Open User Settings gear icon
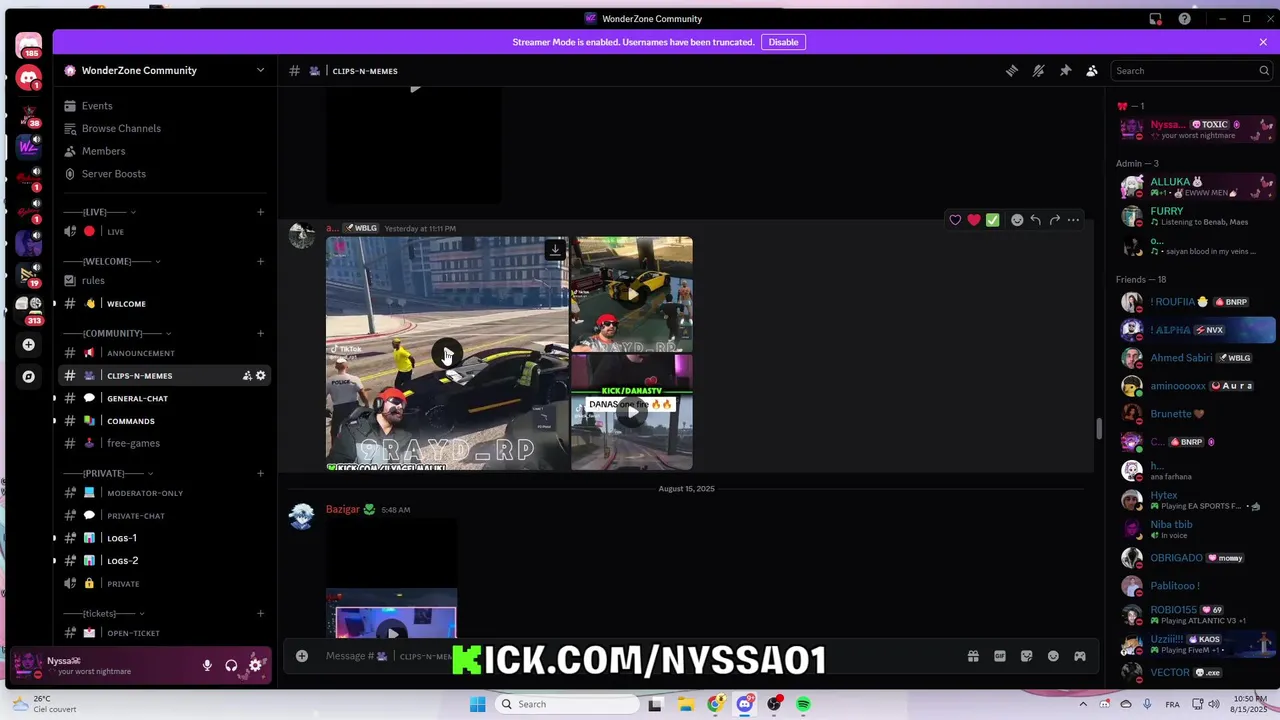 (255, 665)
